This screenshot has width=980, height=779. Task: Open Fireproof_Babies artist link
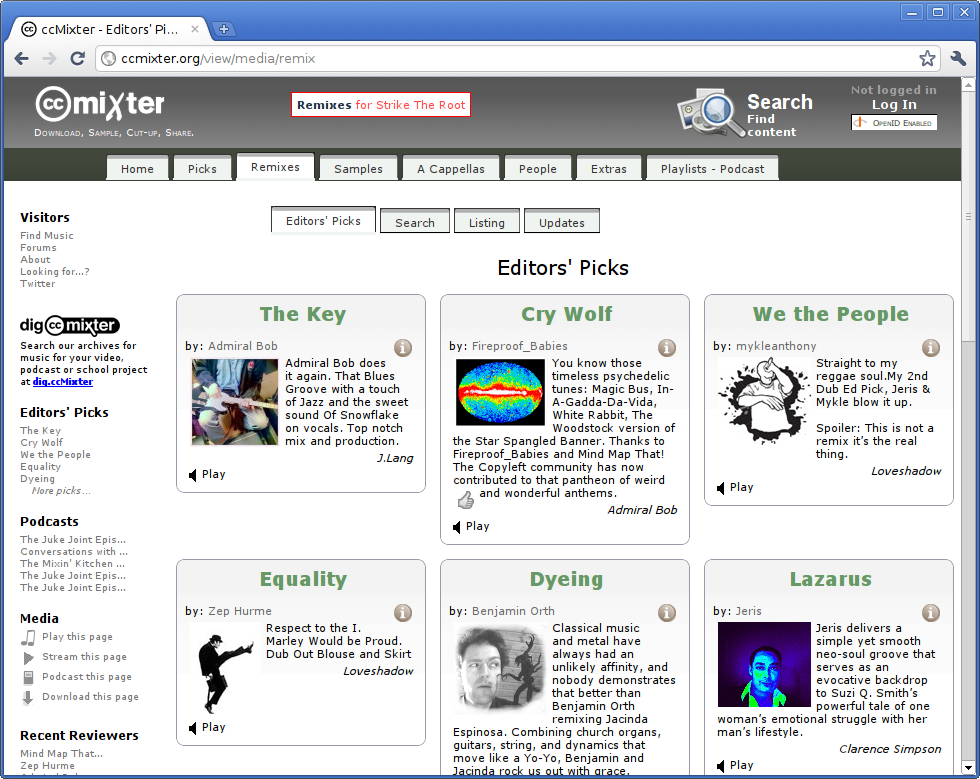(519, 346)
